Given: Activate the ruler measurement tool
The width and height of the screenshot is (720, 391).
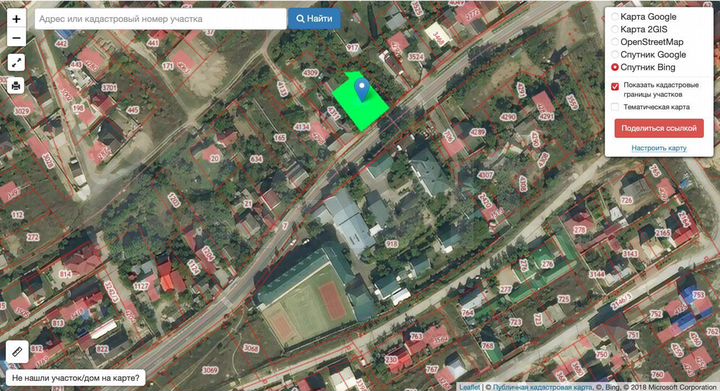Looking at the screenshot, I should coord(17,352).
